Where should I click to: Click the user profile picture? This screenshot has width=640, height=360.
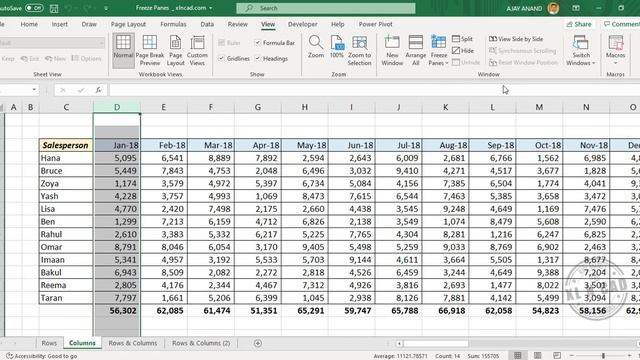pos(553,8)
